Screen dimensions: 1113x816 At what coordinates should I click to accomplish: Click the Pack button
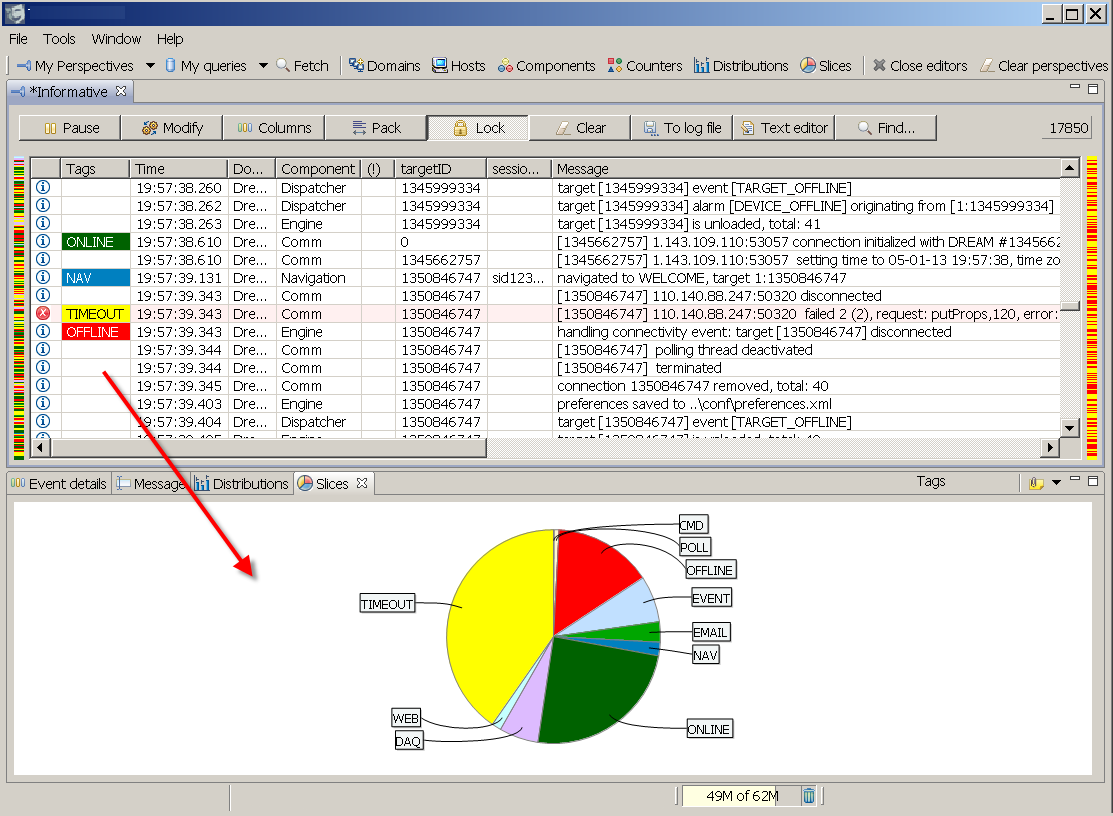click(x=375, y=128)
